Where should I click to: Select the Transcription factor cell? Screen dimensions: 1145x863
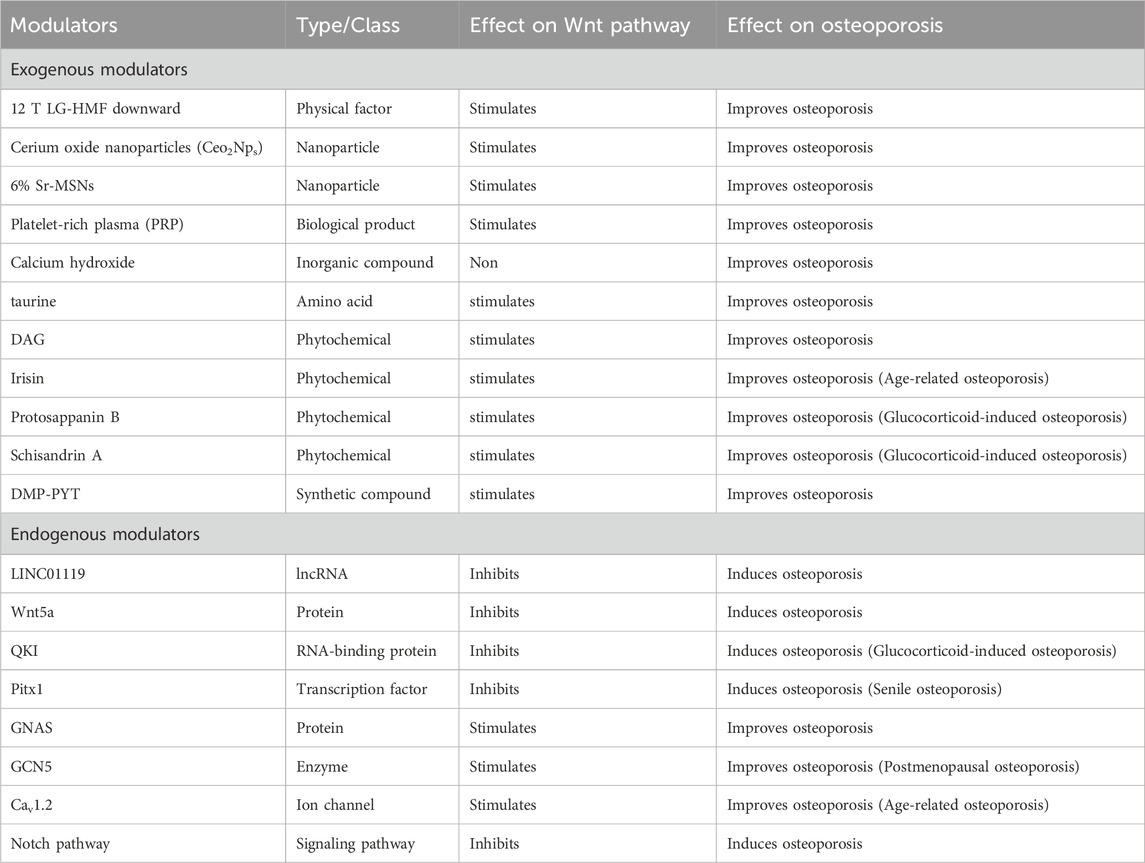tap(355, 689)
